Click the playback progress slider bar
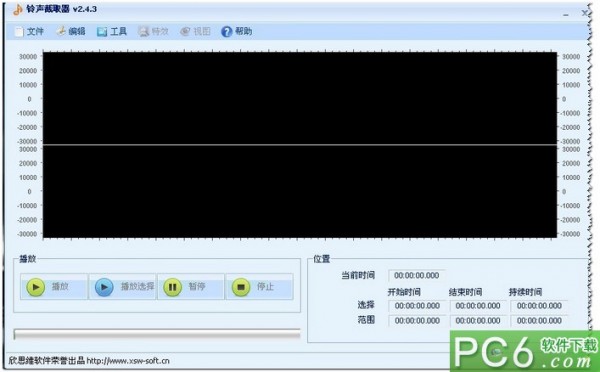Screen dimensions: 600x372 coord(157,334)
